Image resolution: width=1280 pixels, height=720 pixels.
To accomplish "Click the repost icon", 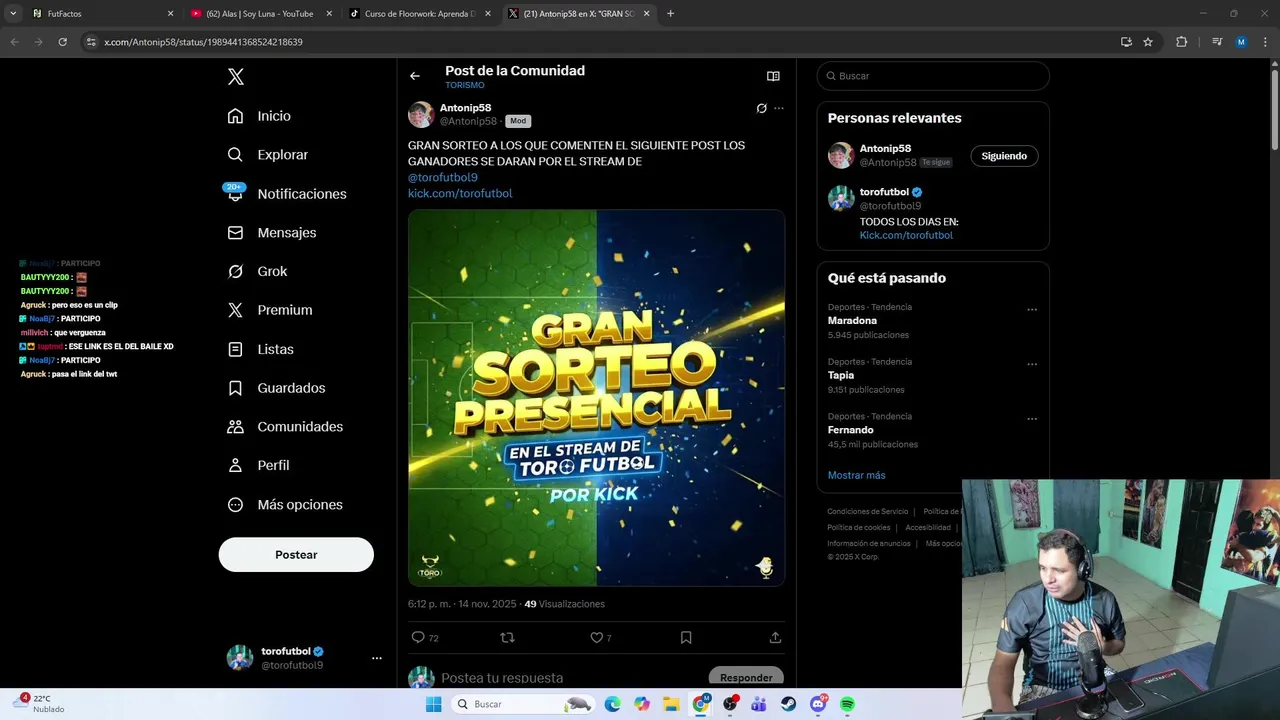I will [507, 638].
